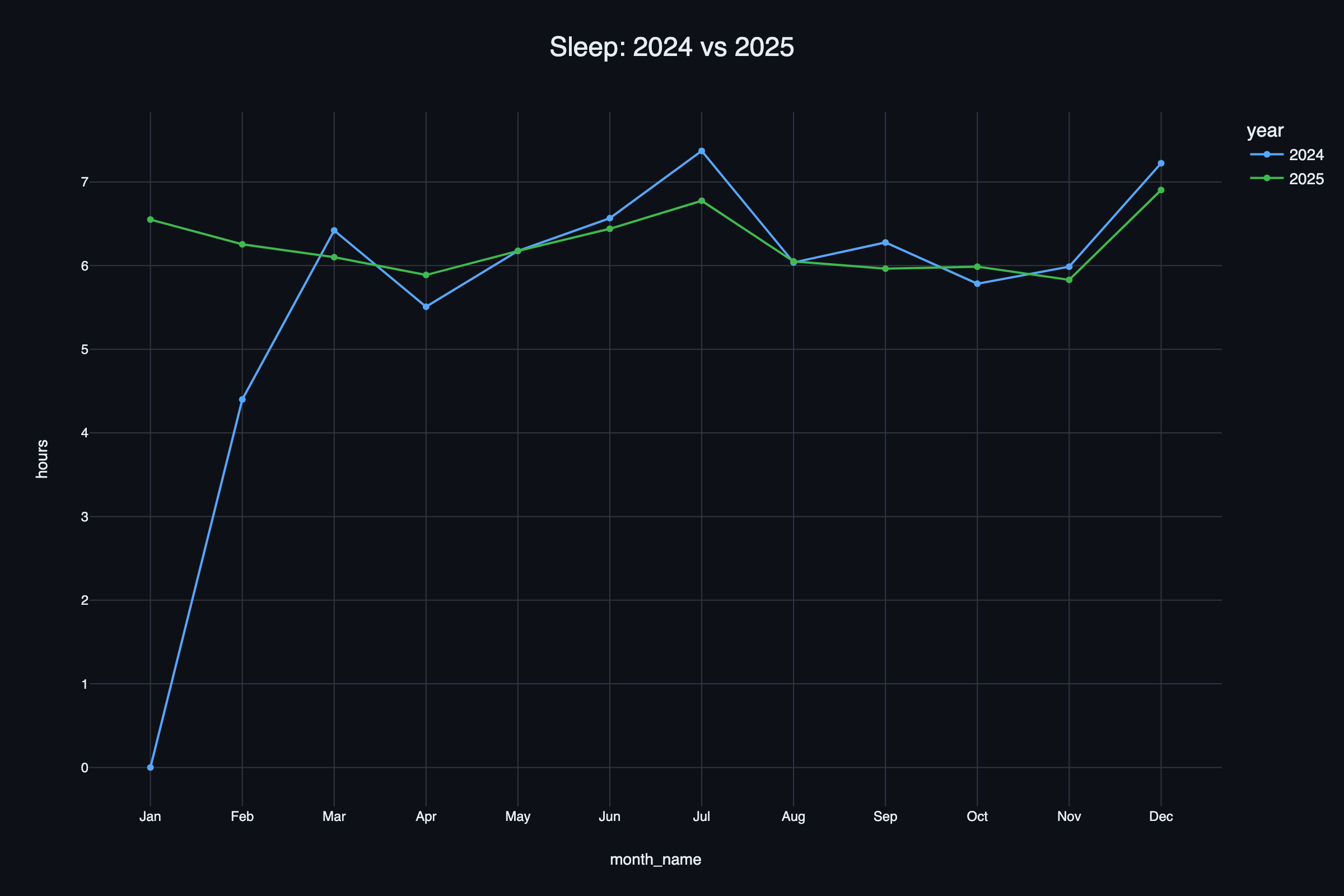Click the Jul x-axis tick label
1344x896 pixels.
702,816
